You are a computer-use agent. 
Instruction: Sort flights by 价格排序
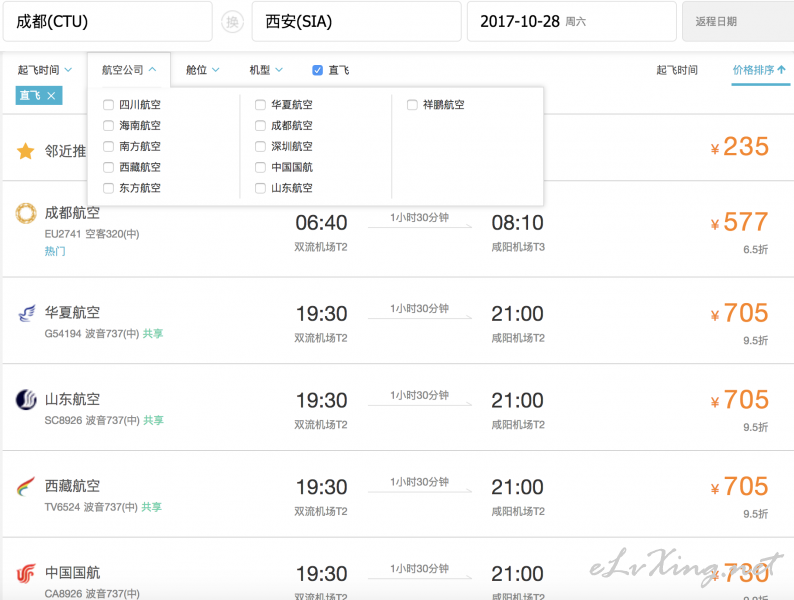point(759,70)
